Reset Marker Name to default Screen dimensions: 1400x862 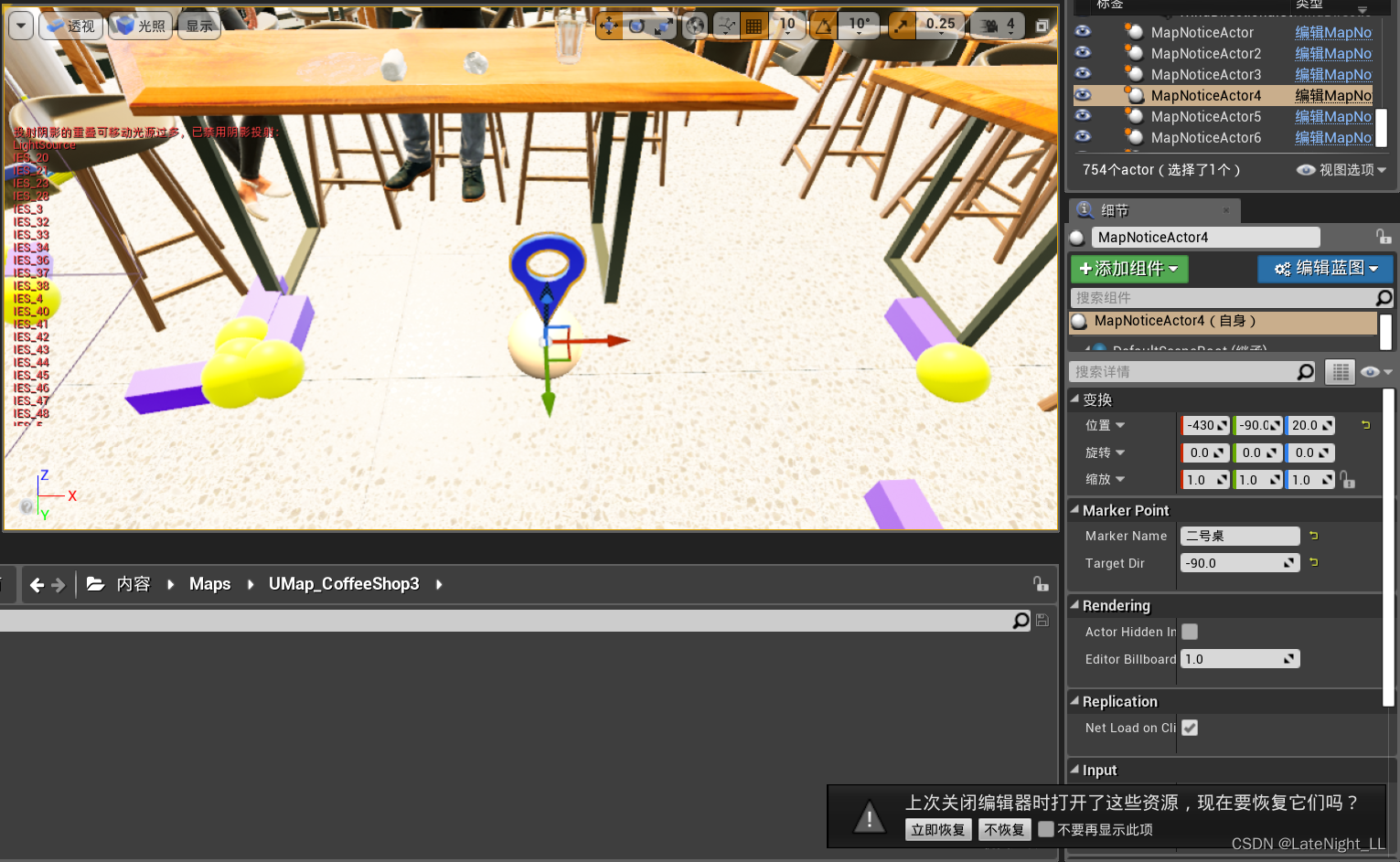[x=1314, y=536]
